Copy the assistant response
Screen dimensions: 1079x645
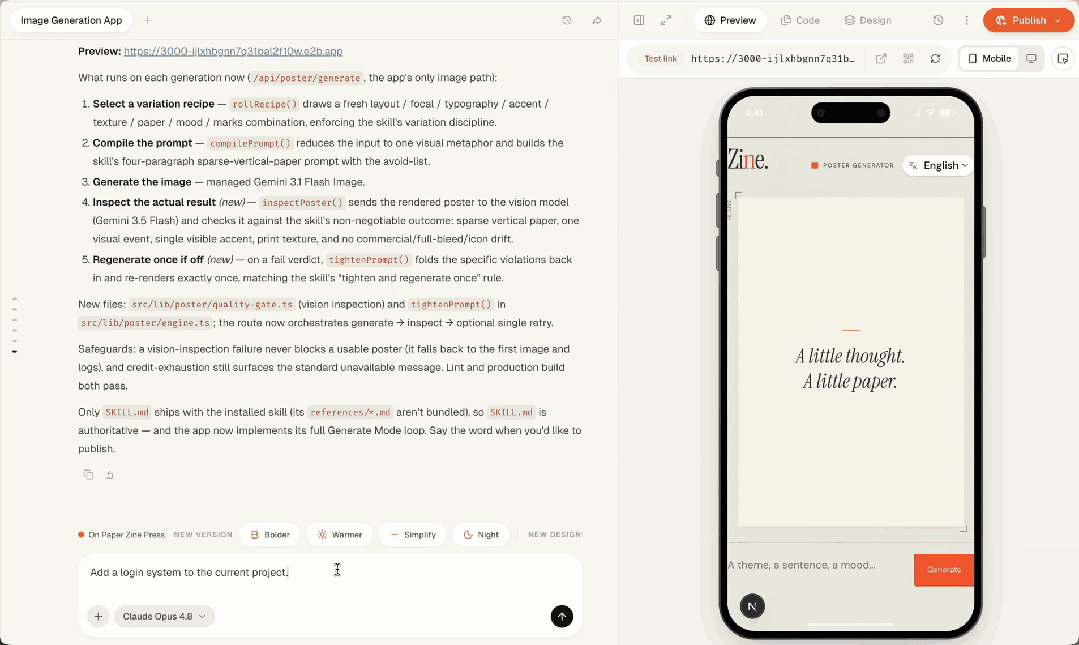(x=88, y=474)
